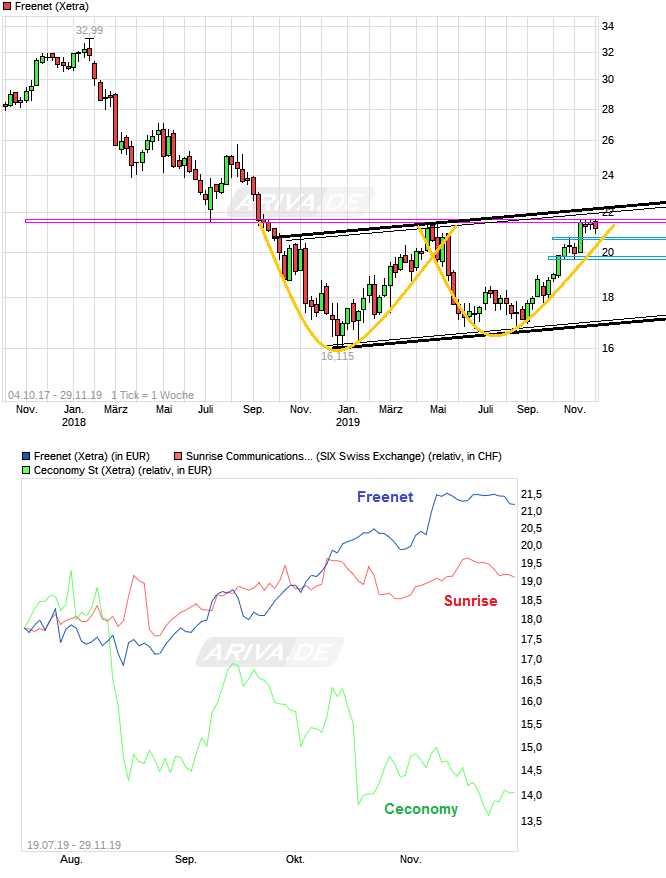Image resolution: width=666 pixels, height=878 pixels.
Task: Click the blue Freenet (Xetra) (in EUR) legend square
Action: click(26, 456)
